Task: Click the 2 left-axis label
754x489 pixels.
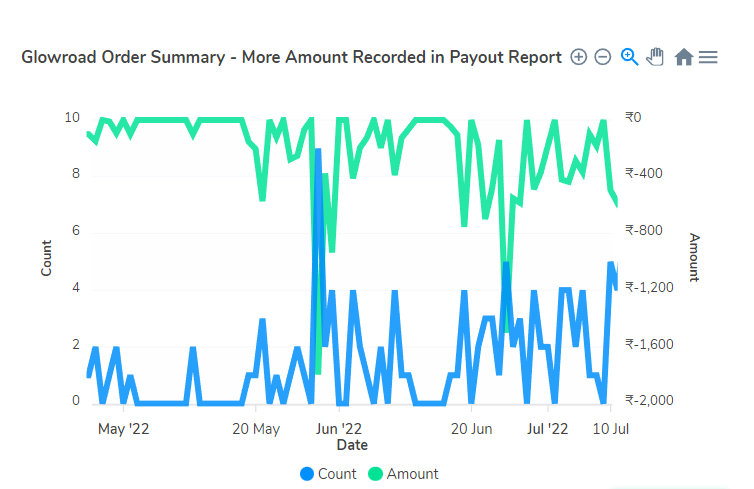Action: [x=76, y=344]
